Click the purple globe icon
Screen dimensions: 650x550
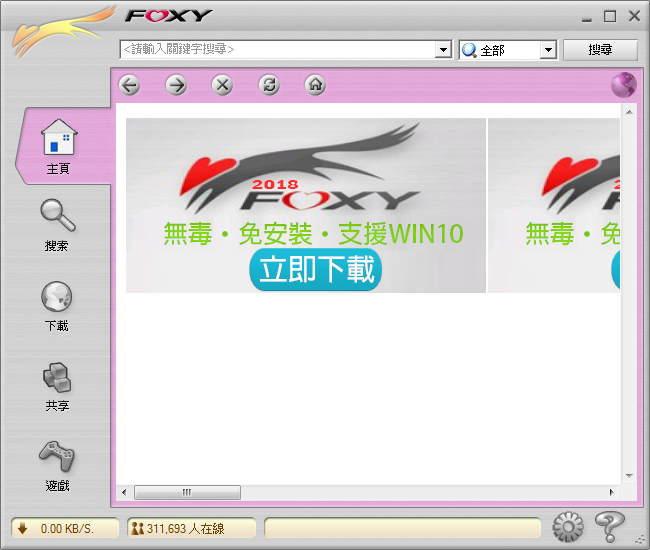pos(623,85)
